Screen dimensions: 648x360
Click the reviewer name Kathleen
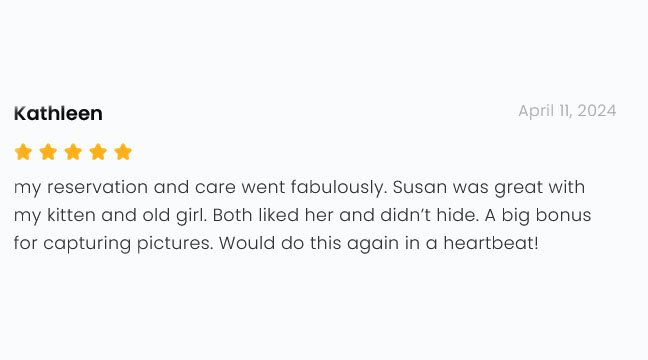pyautogui.click(x=58, y=113)
